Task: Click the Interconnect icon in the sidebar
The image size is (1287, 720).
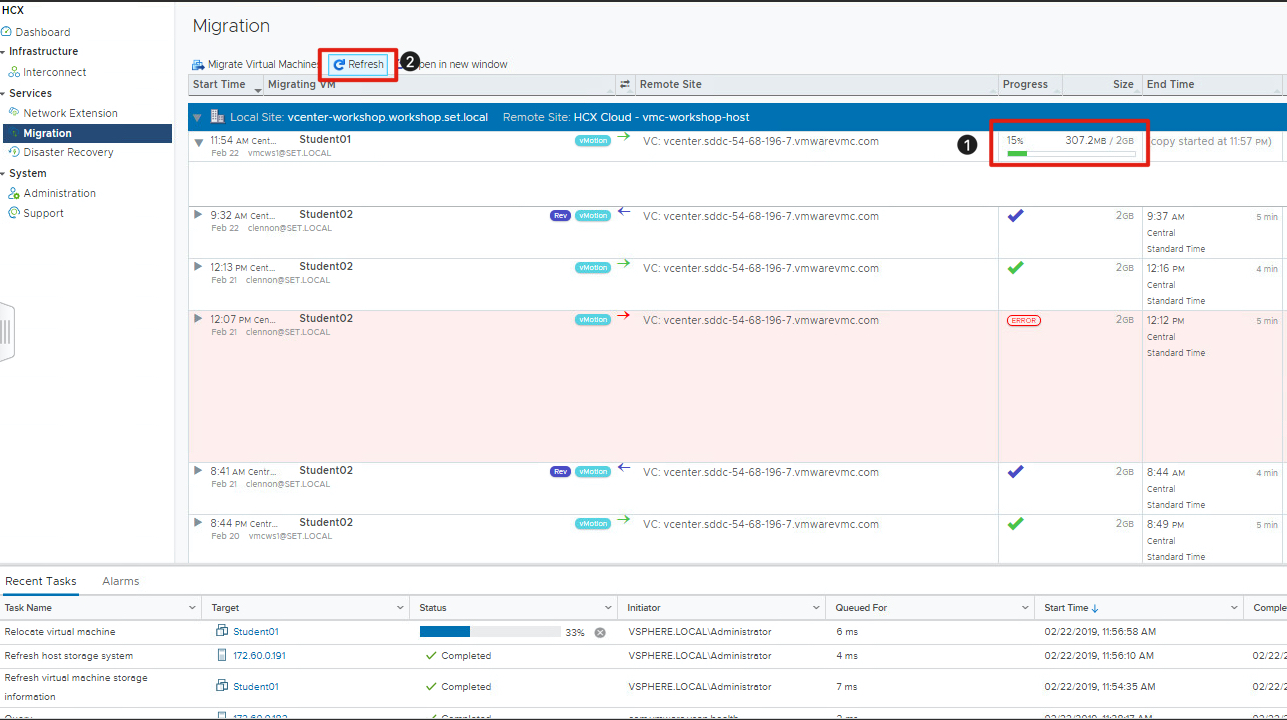Action: pyautogui.click(x=14, y=72)
